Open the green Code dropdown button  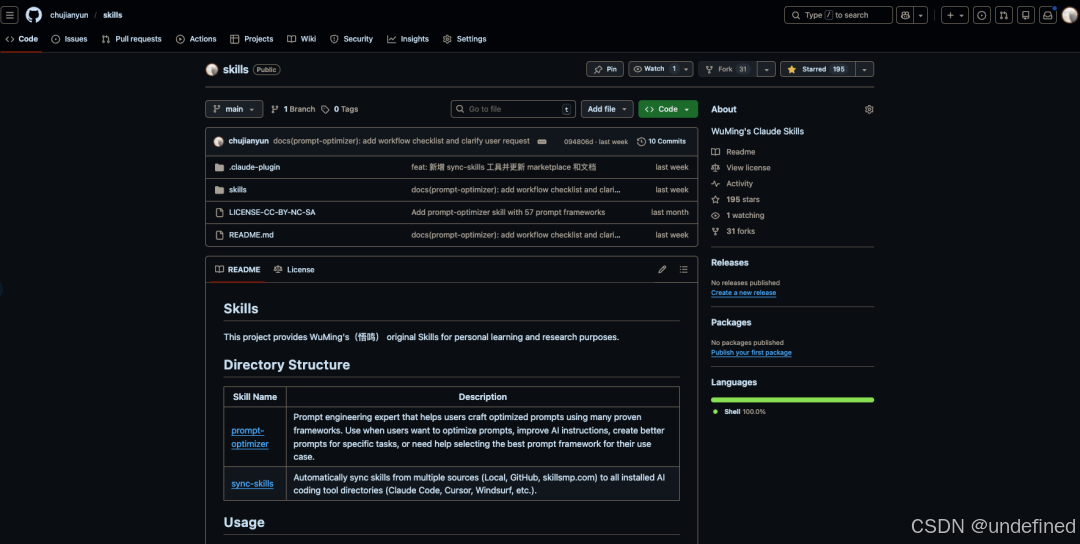[668, 109]
